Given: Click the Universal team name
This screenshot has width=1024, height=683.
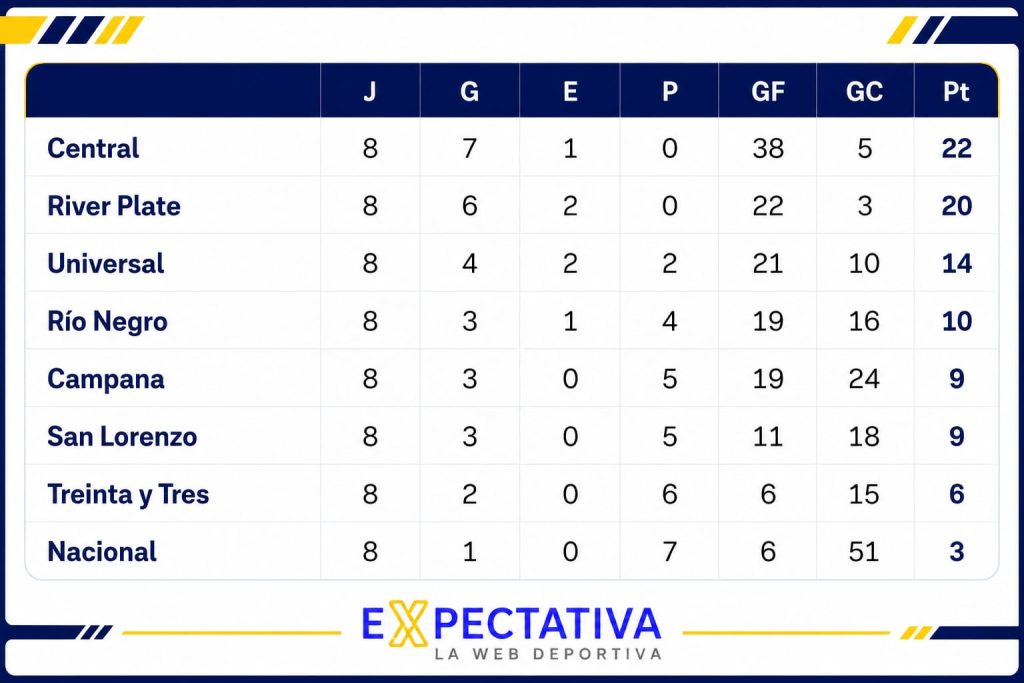Looking at the screenshot, I should coord(105,263).
